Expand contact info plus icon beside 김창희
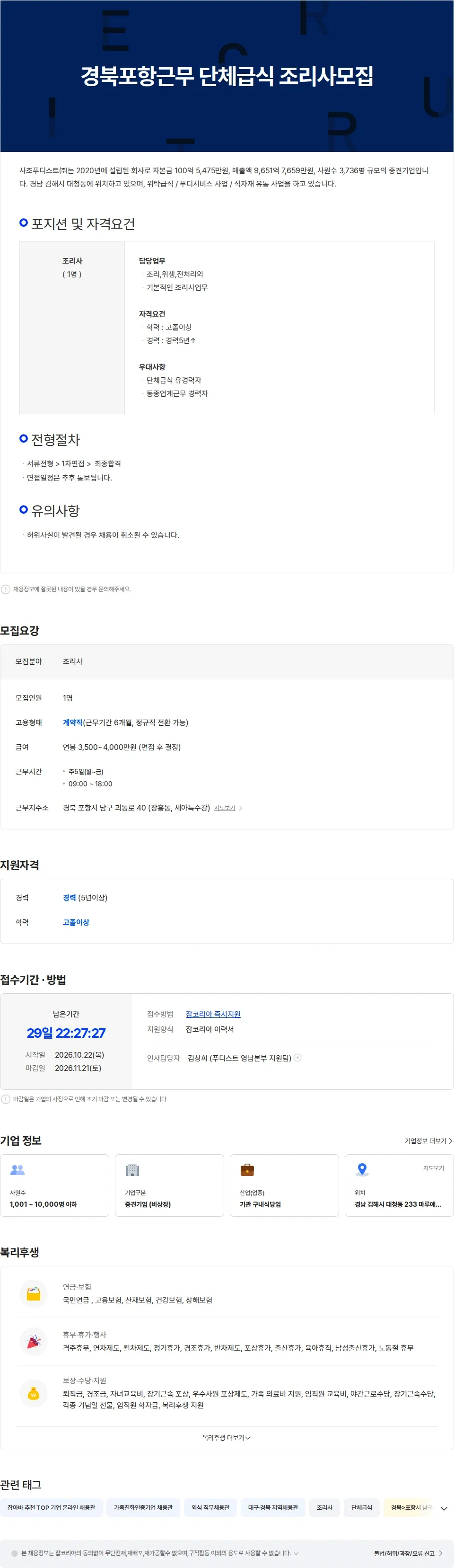The height and width of the screenshot is (1568, 454). tap(298, 1058)
